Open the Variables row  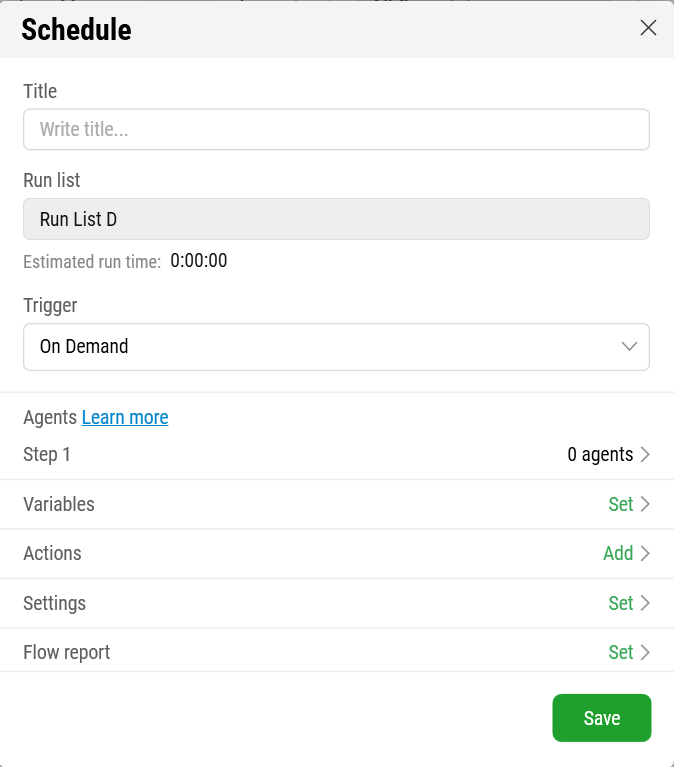337,504
